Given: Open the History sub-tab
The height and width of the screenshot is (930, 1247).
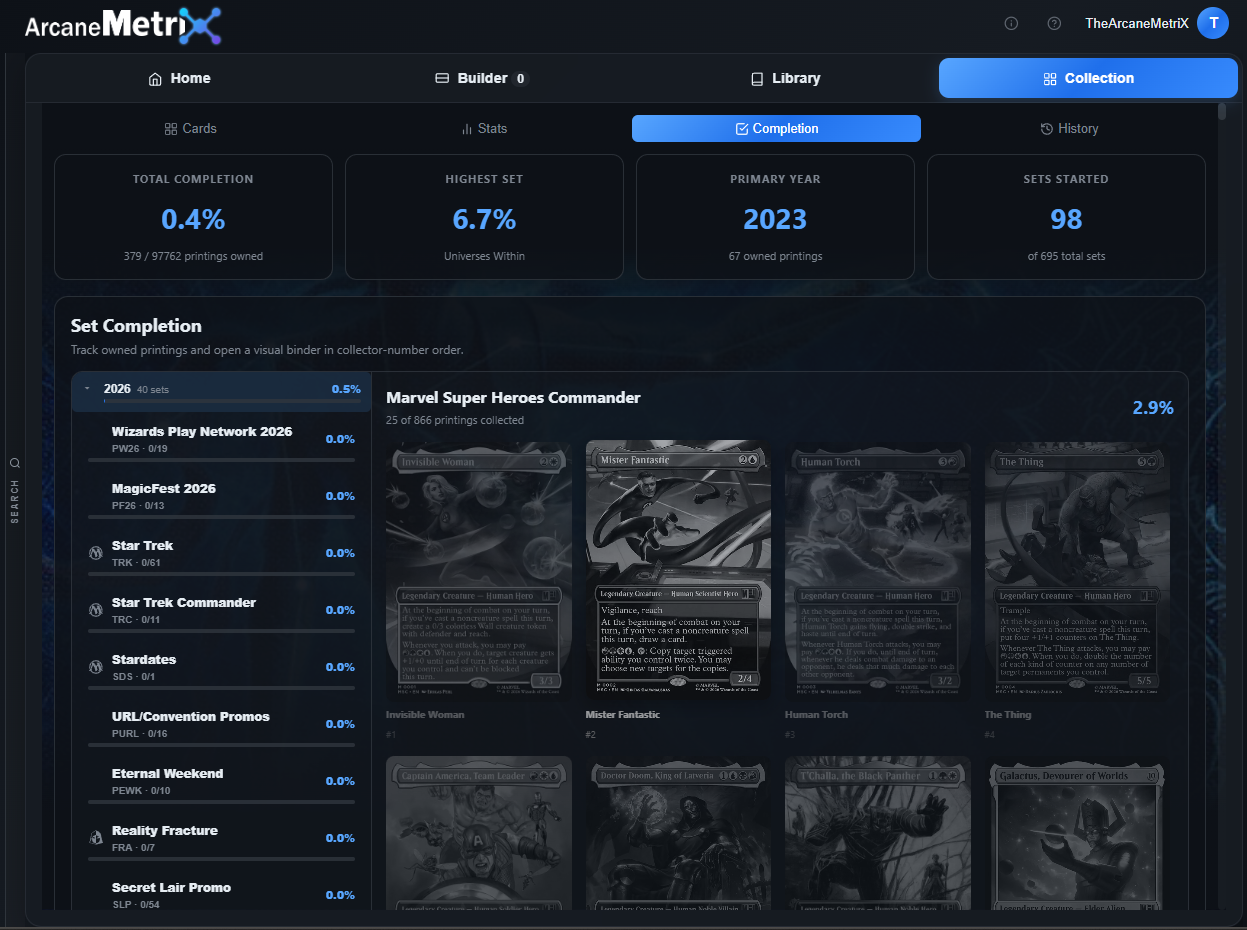Looking at the screenshot, I should point(1069,128).
